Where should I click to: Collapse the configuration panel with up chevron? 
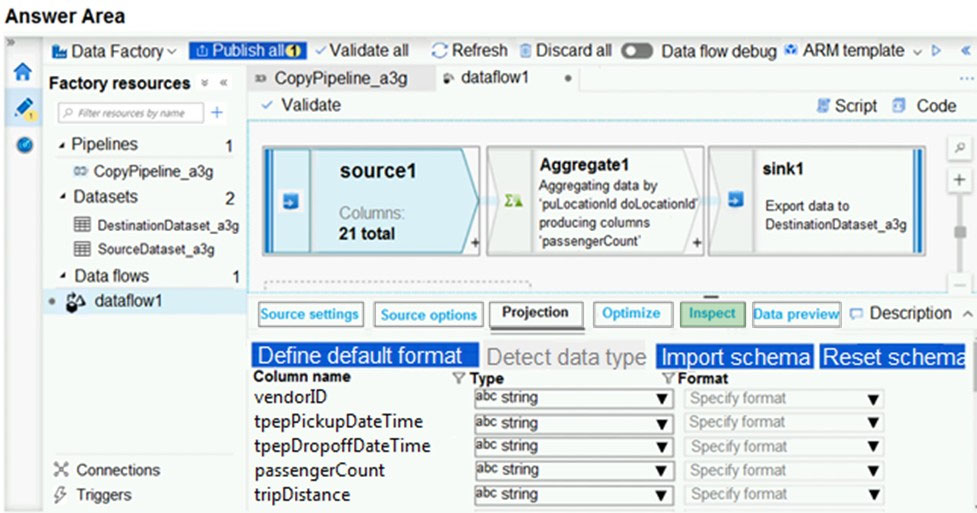967,314
